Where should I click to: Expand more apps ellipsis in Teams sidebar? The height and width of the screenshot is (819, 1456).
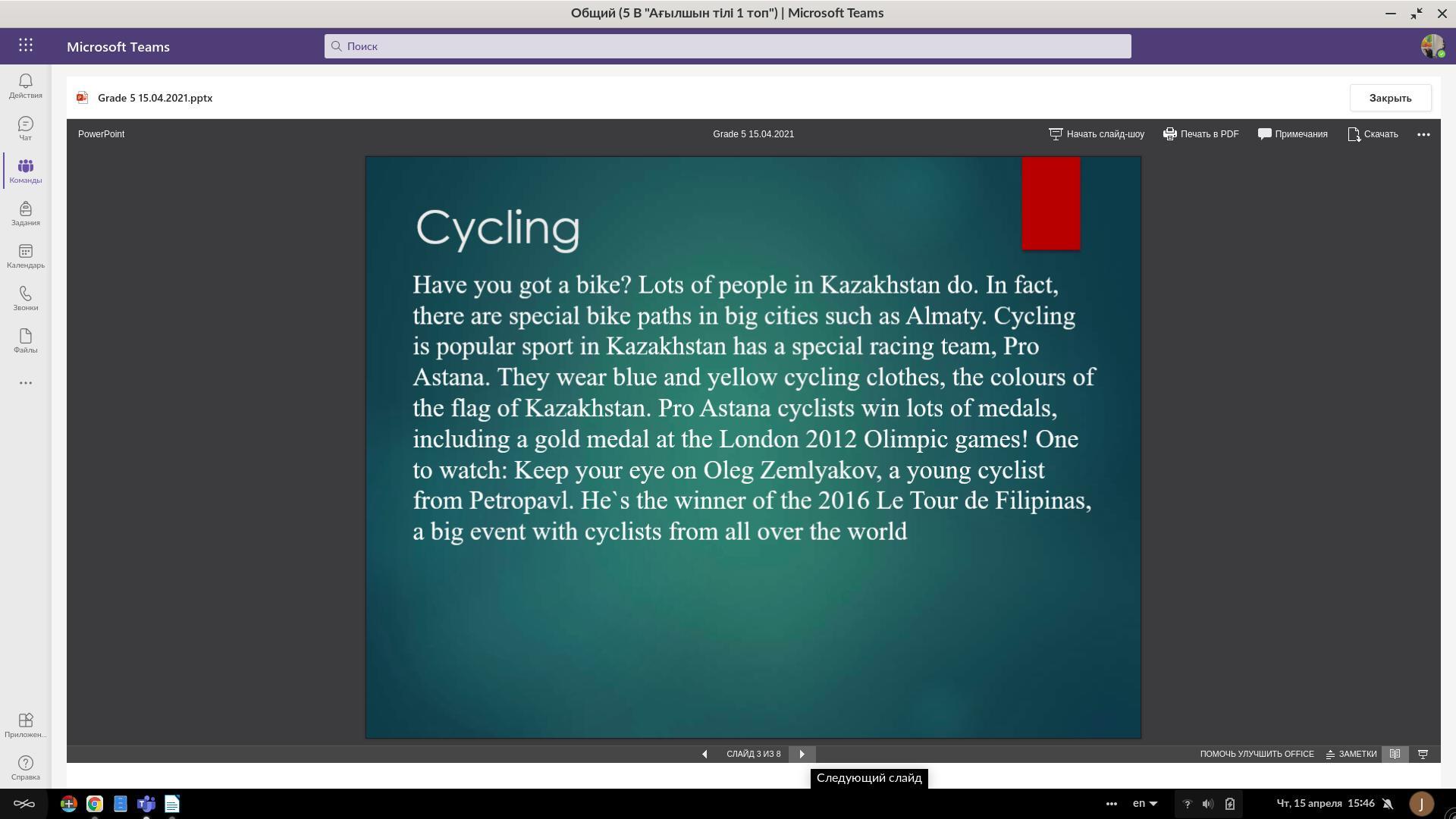tap(25, 383)
